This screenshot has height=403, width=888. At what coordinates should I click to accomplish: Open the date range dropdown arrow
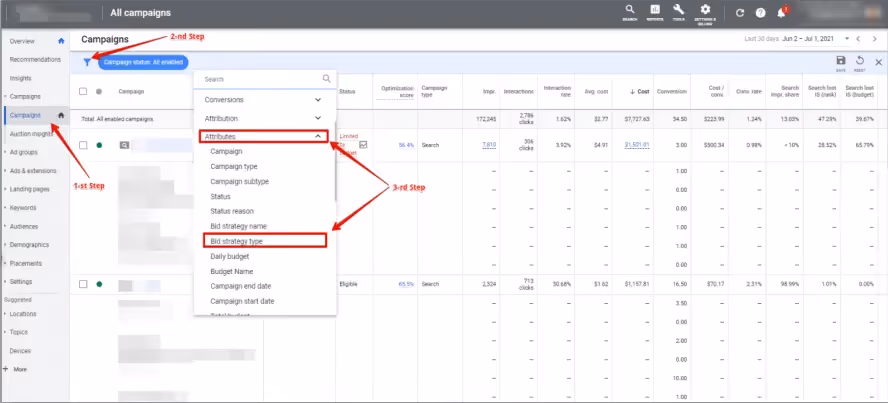coord(847,38)
